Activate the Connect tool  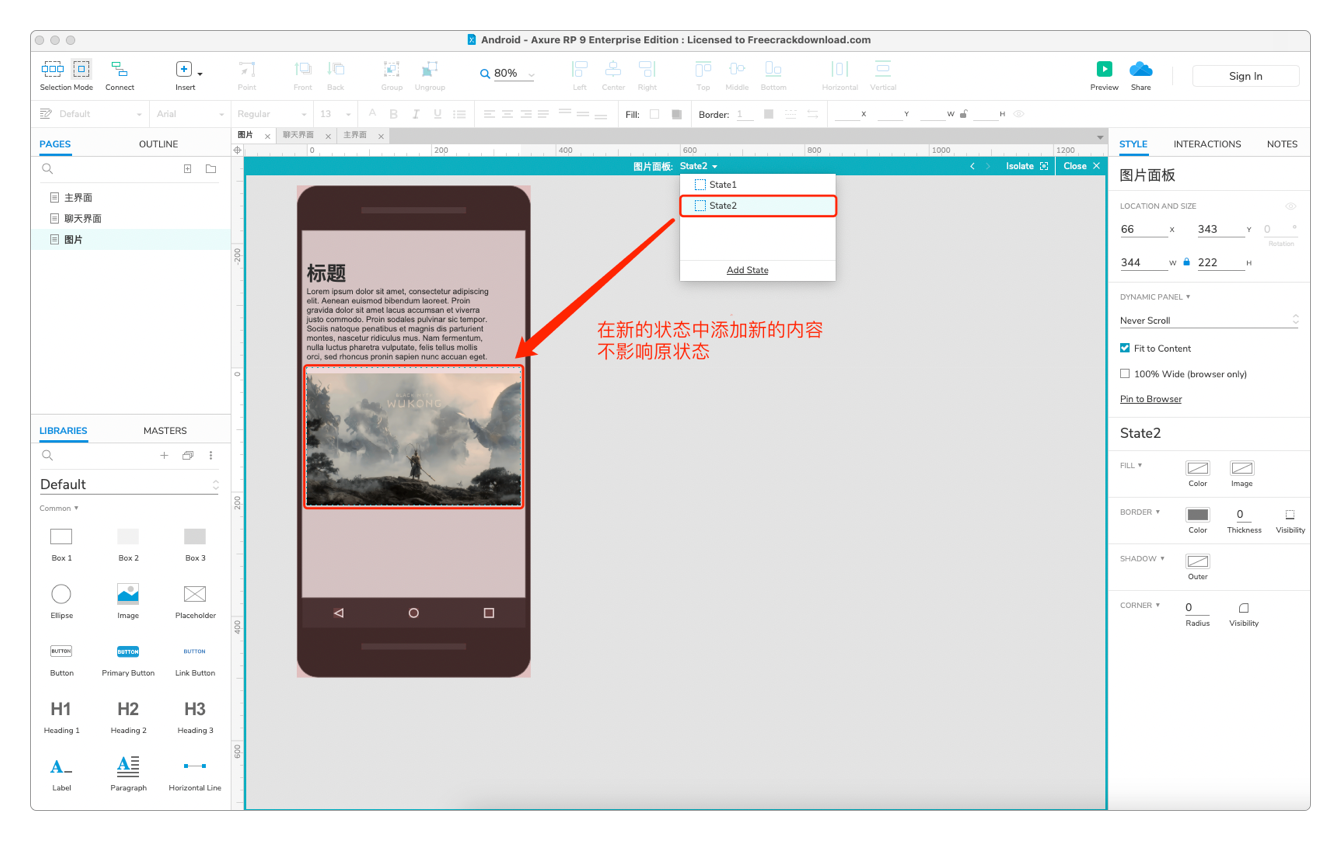pos(120,69)
